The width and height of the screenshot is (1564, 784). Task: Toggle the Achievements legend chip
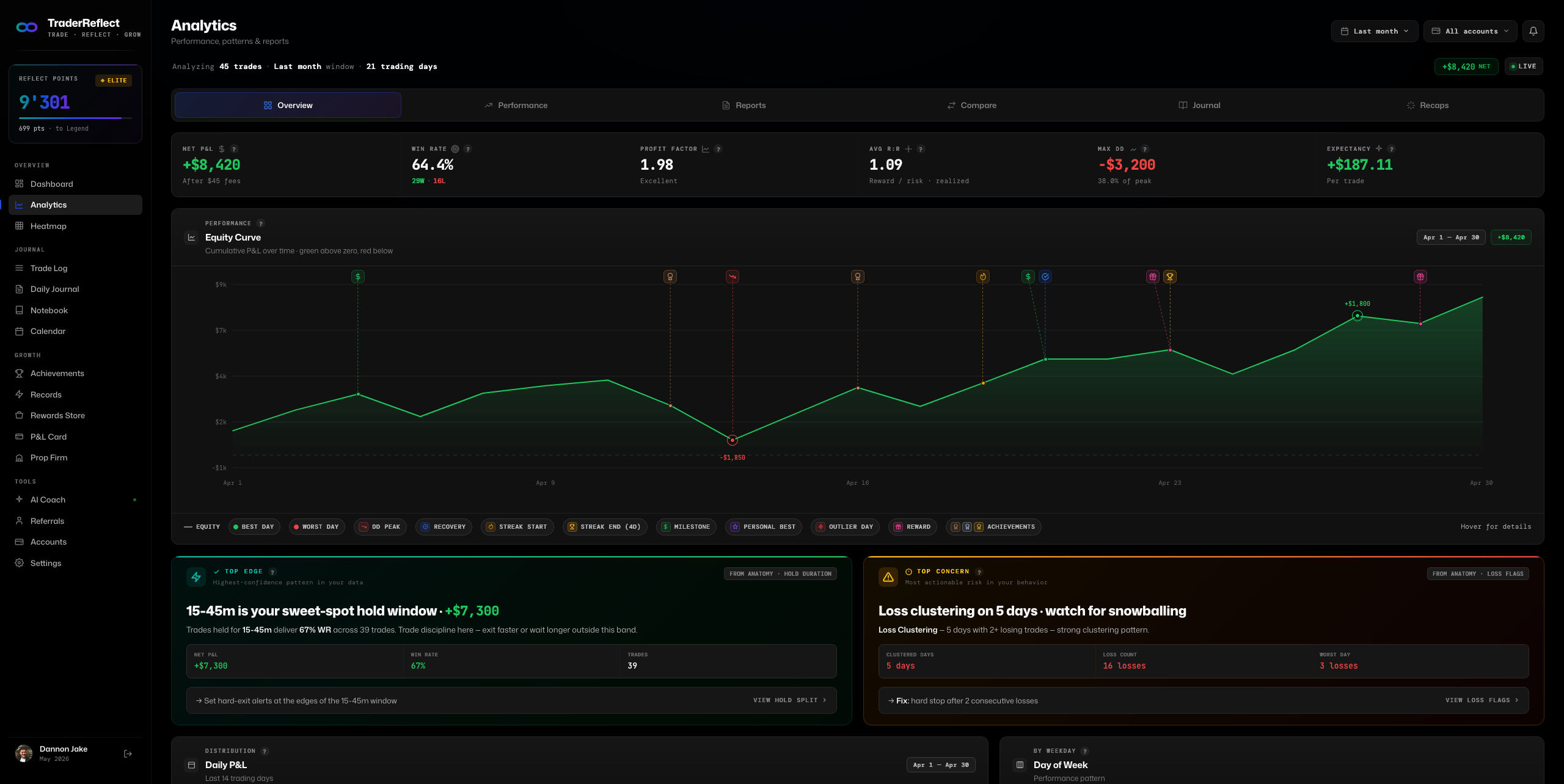pyautogui.click(x=993, y=527)
